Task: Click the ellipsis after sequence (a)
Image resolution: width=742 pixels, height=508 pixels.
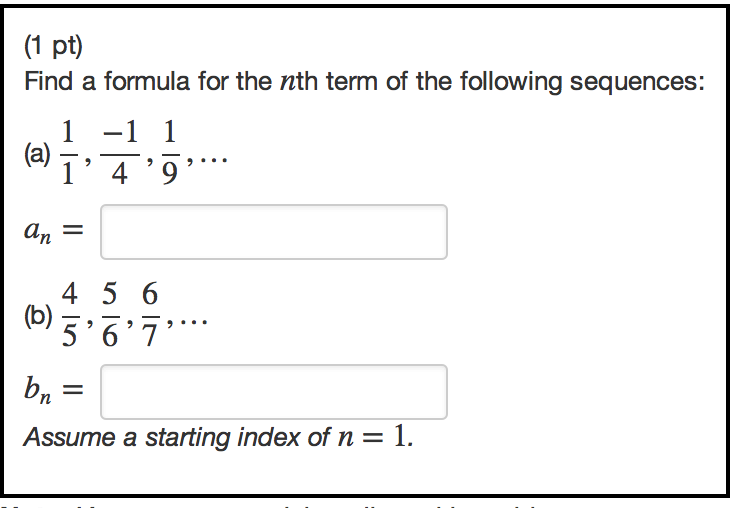Action: pos(212,160)
